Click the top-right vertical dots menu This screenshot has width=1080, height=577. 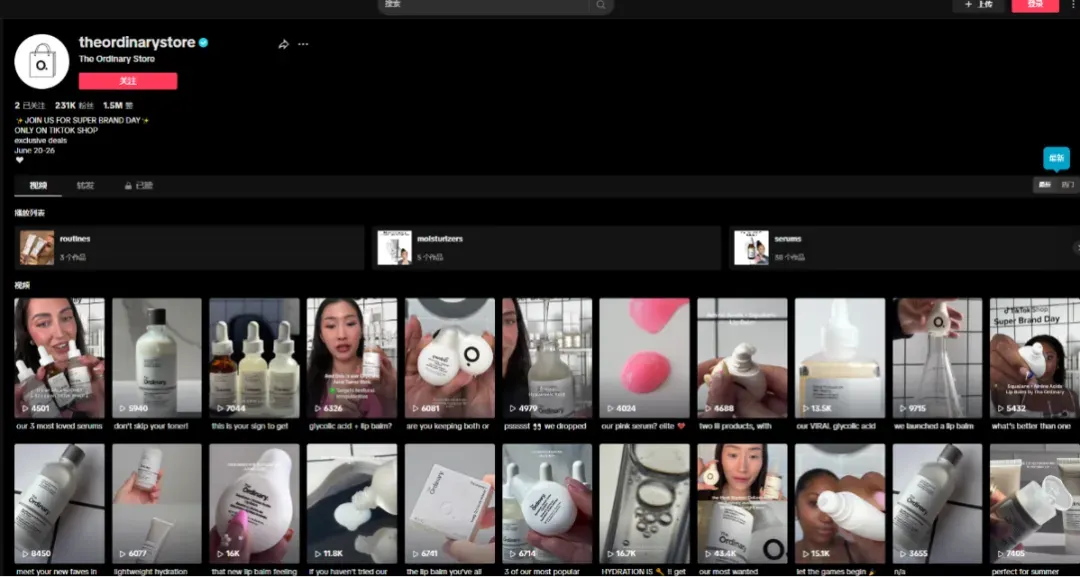(1073, 4)
